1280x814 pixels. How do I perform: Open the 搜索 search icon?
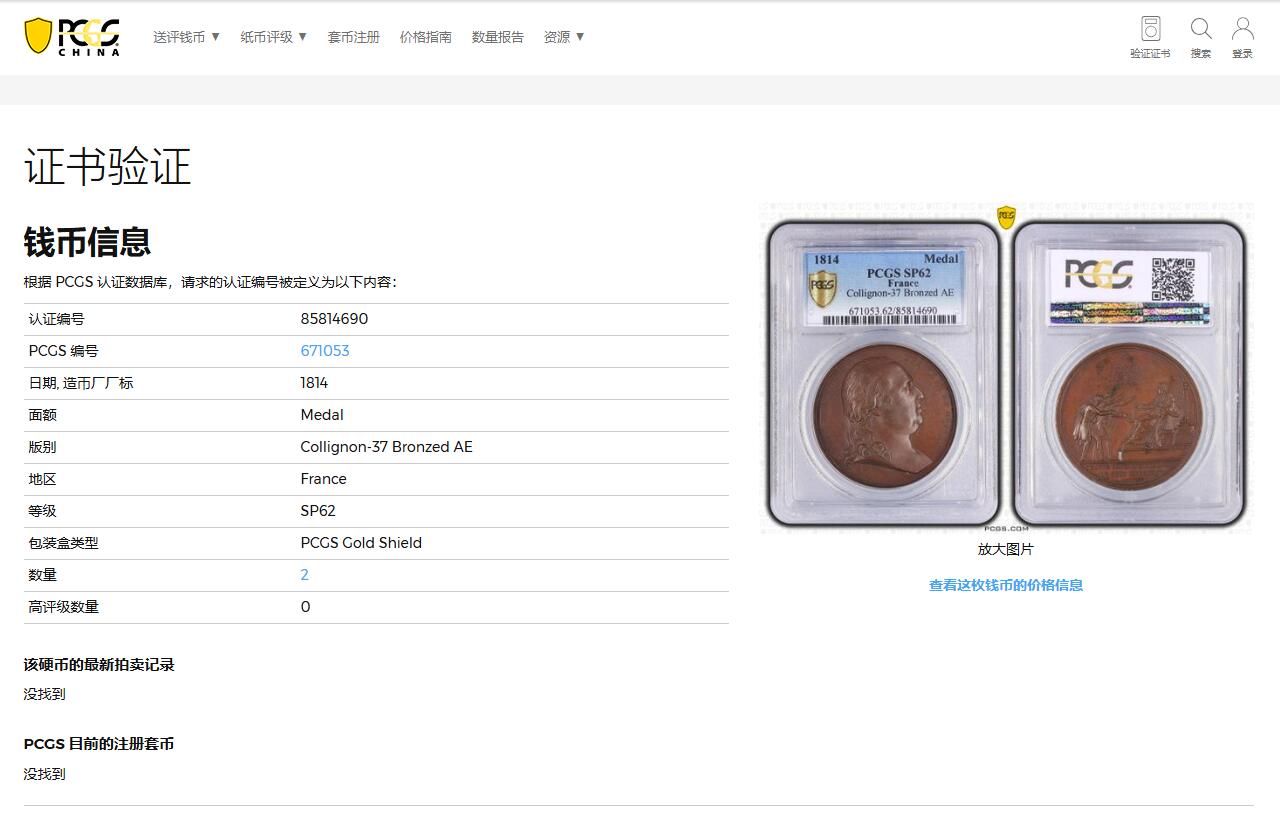[1201, 38]
